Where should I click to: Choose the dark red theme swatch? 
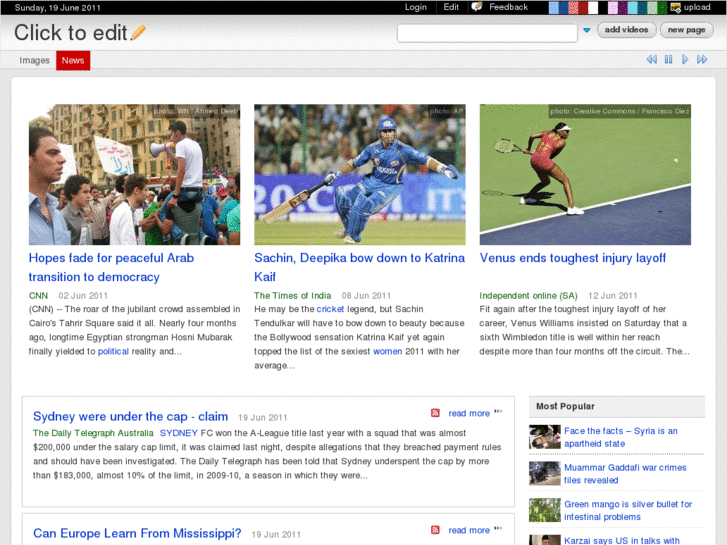coord(583,7)
